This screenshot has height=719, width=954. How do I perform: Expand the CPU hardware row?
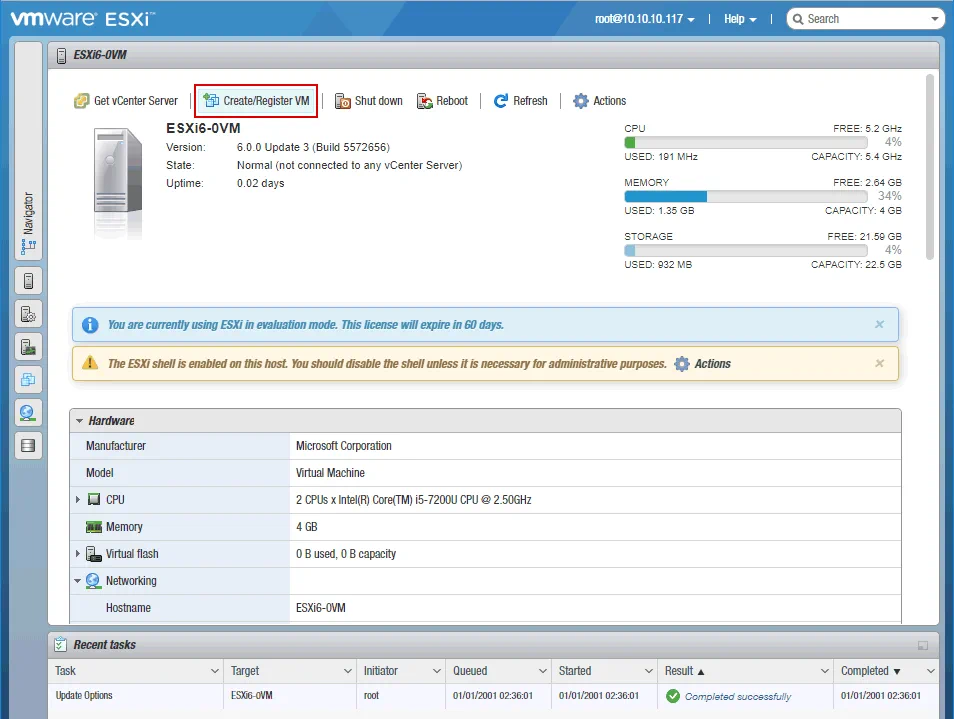point(78,500)
